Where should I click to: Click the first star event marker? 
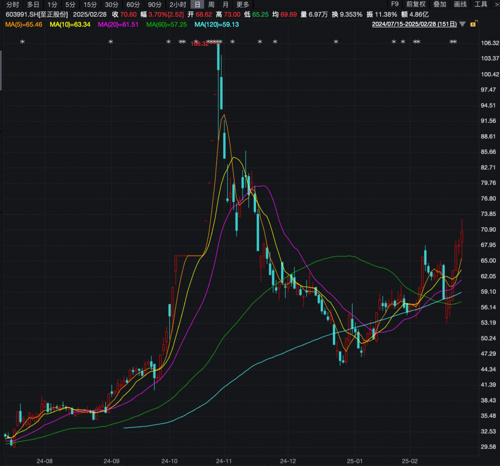click(x=22, y=42)
